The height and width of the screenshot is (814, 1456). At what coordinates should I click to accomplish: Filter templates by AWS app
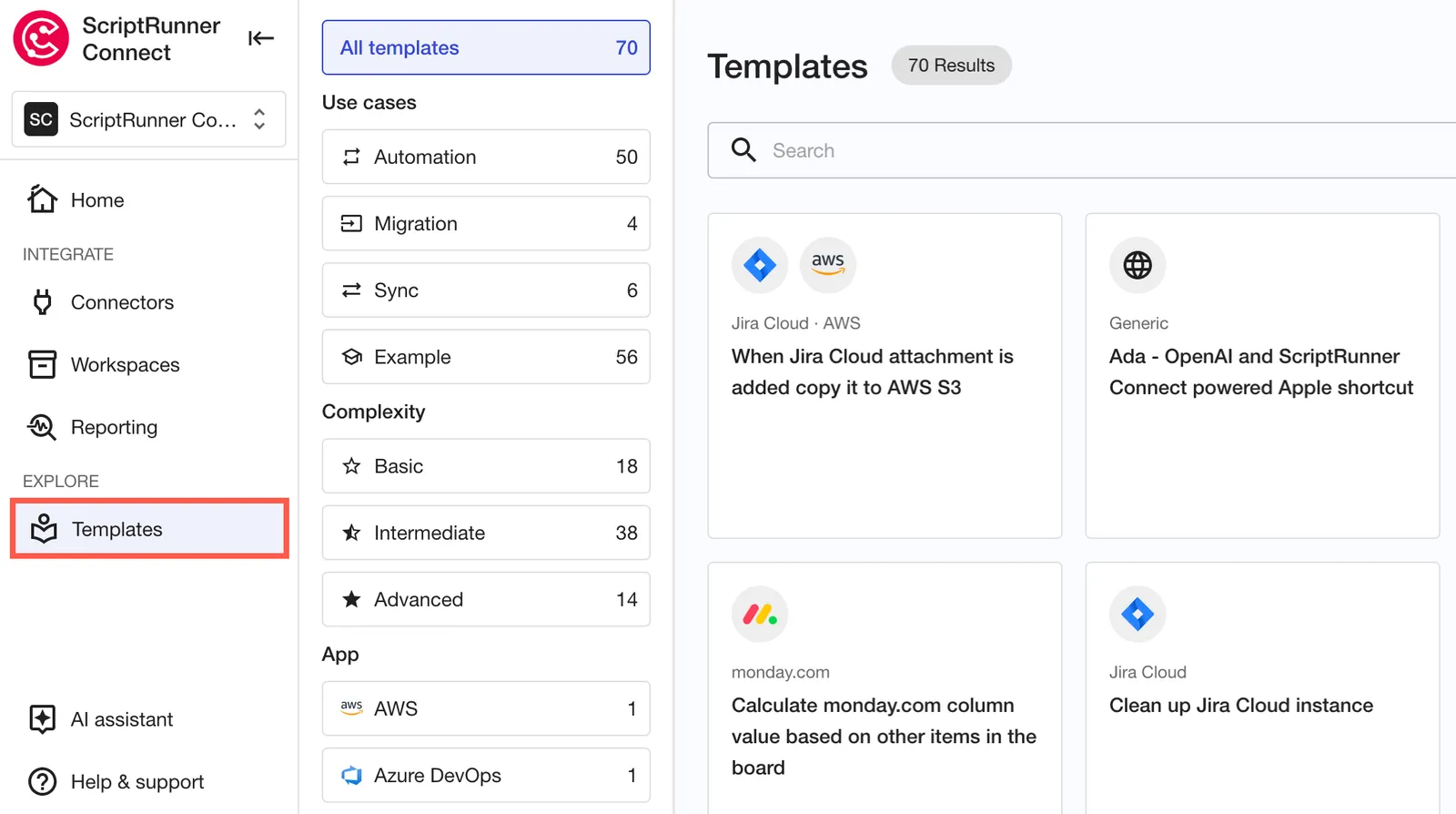click(x=486, y=708)
